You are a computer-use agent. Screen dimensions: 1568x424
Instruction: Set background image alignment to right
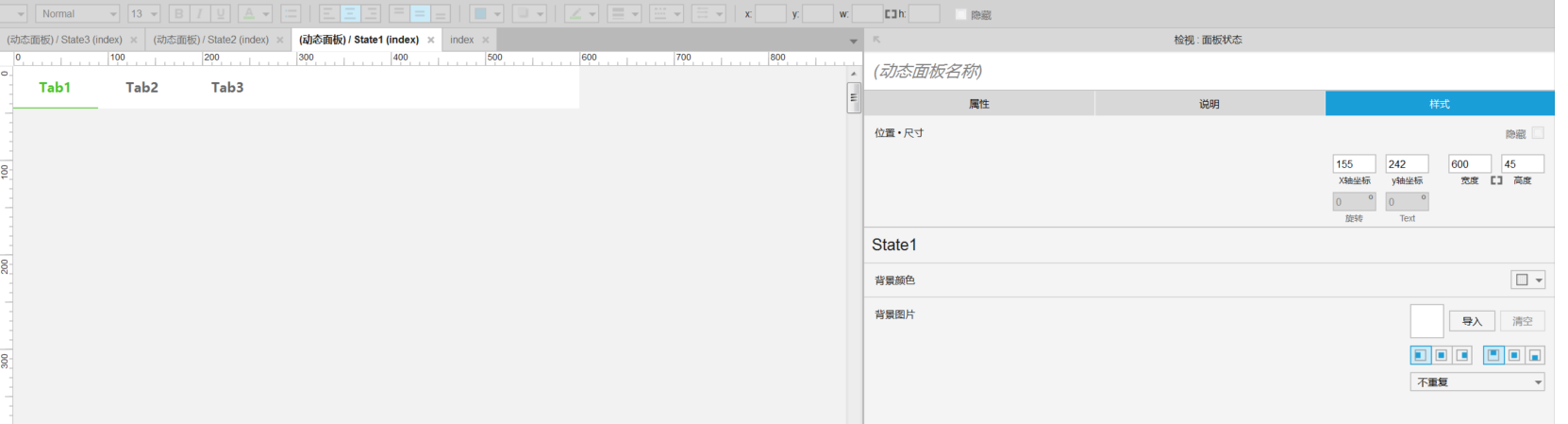pos(1462,355)
